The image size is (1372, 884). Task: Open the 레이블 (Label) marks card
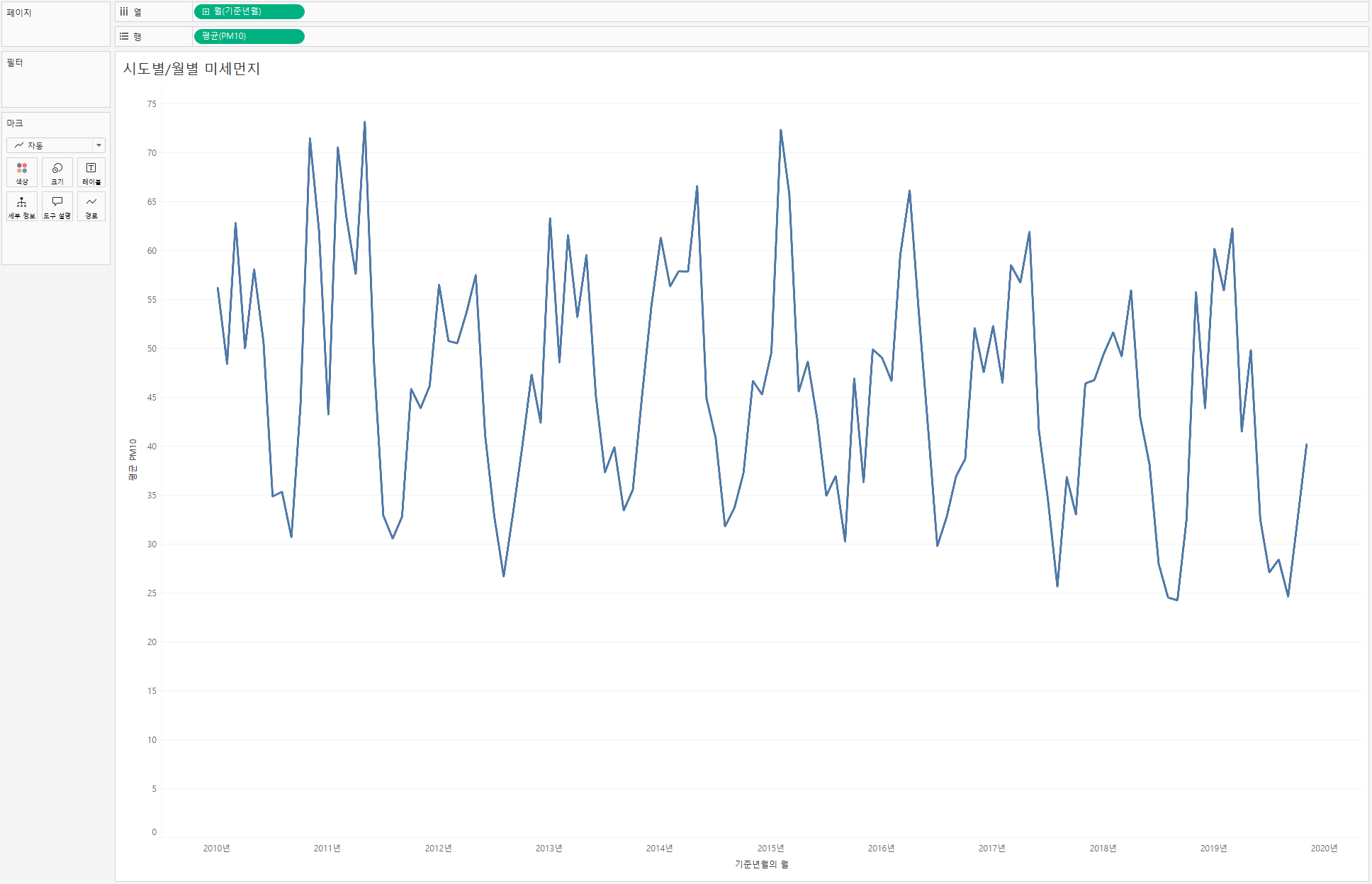pyautogui.click(x=91, y=172)
